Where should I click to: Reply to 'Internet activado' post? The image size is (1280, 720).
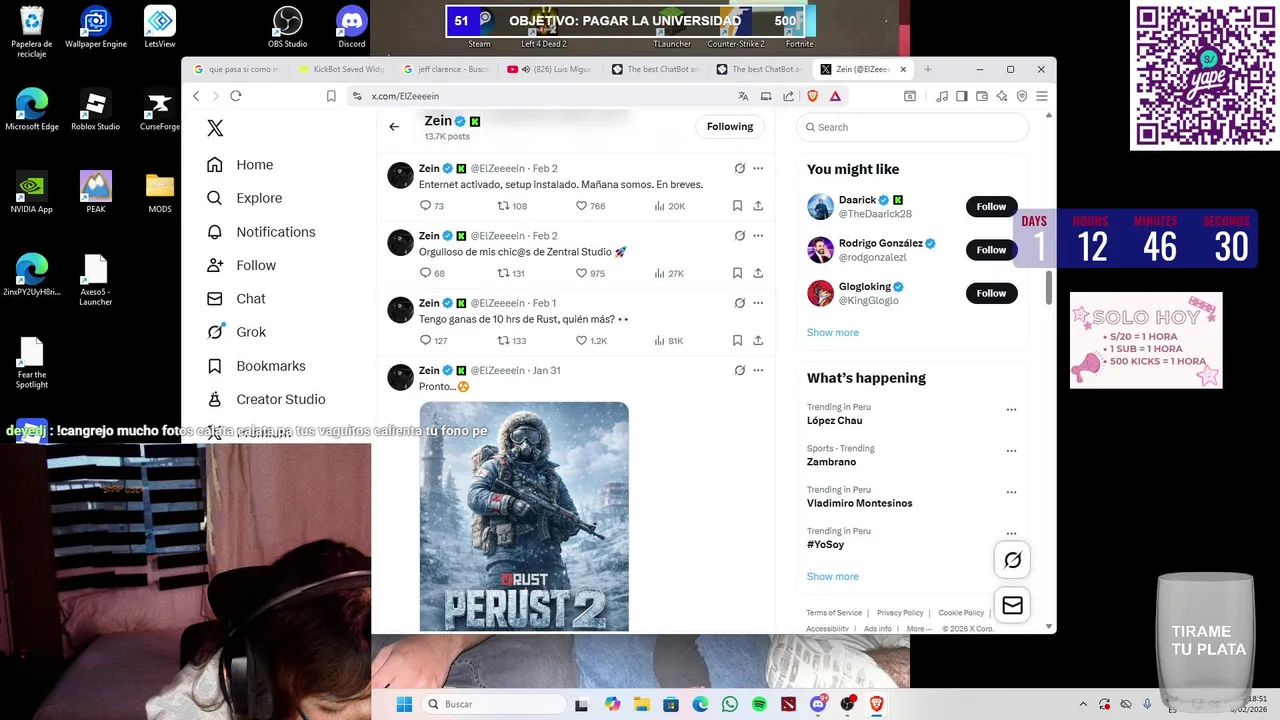pyautogui.click(x=431, y=206)
